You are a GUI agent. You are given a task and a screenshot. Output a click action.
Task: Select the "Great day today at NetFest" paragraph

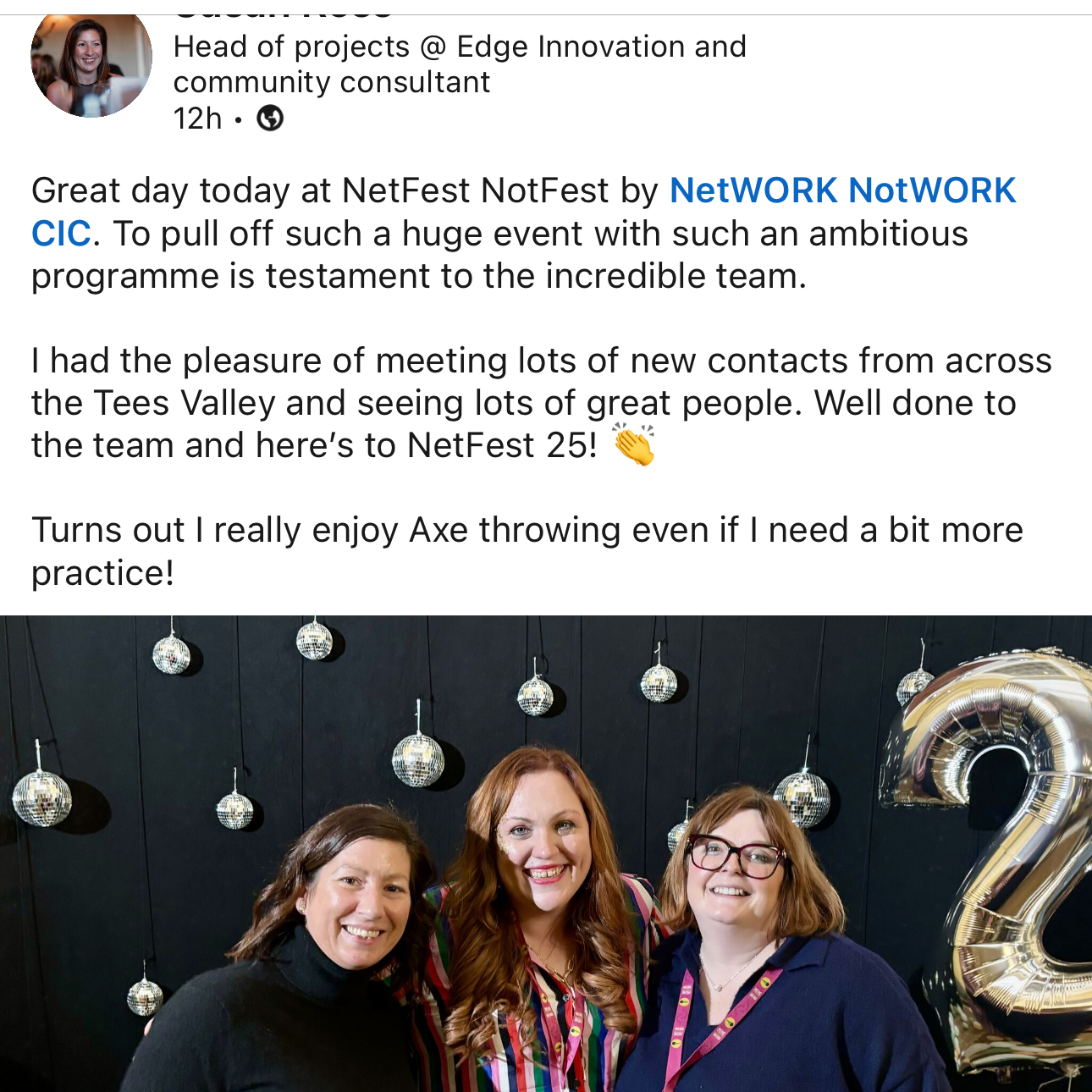[x=524, y=234]
